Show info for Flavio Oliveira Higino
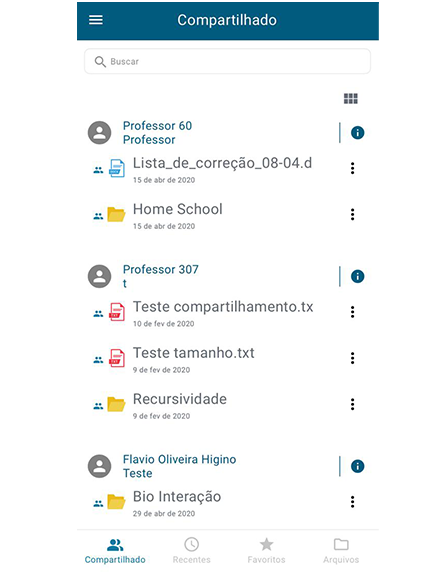 [x=357, y=466]
